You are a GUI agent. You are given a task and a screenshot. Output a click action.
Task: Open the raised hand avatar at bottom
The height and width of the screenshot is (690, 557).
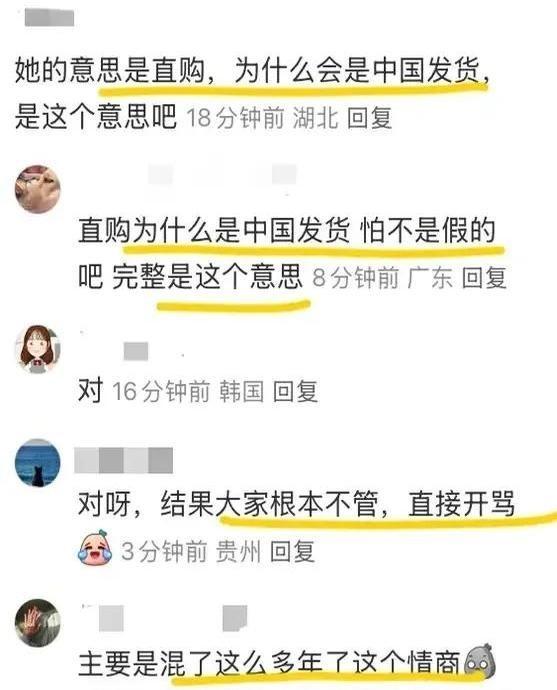[x=38, y=623]
